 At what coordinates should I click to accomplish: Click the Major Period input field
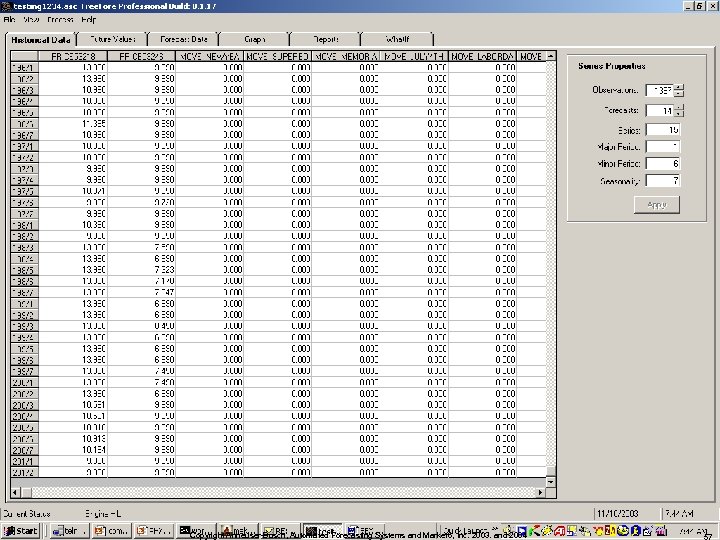click(x=663, y=146)
